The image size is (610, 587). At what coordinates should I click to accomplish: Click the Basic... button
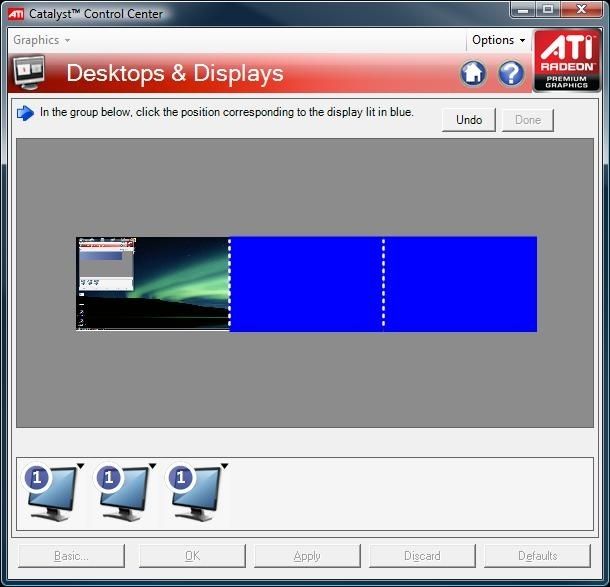(71, 555)
